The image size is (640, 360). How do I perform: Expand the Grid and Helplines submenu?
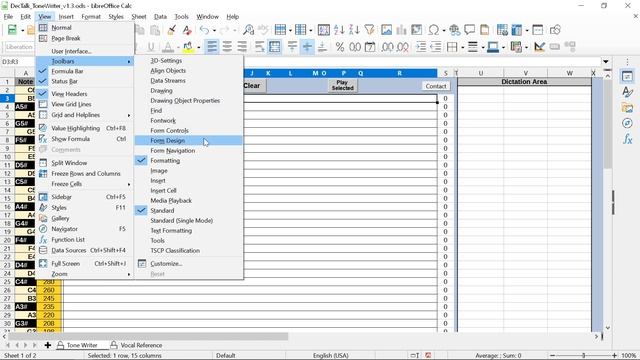pos(84,115)
